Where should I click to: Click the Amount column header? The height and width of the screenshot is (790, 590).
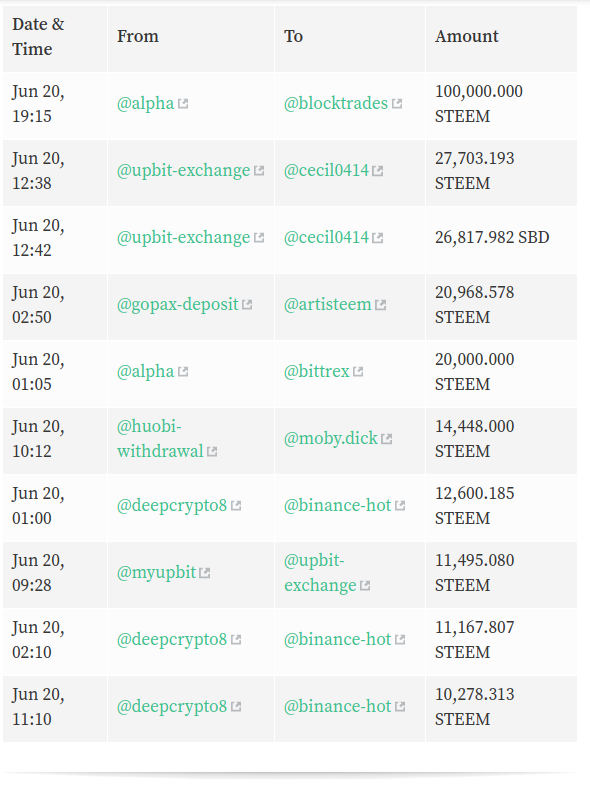tap(467, 36)
